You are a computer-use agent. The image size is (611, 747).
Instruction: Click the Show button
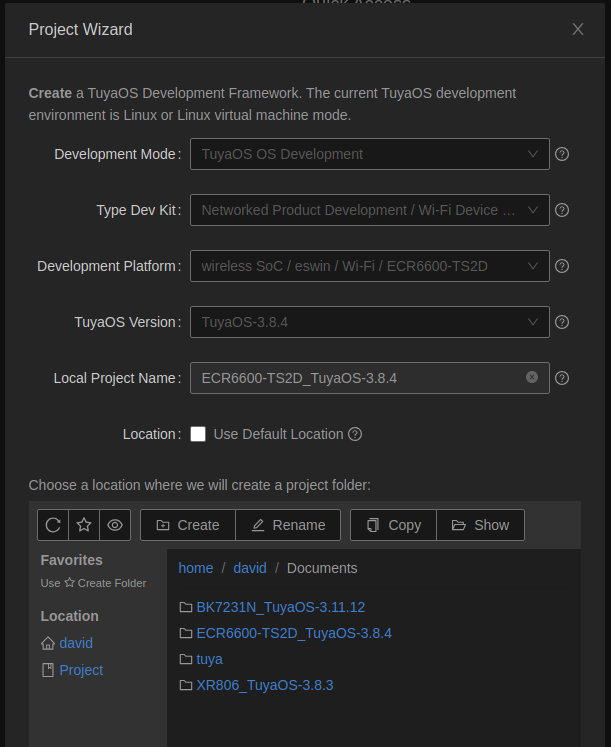(x=481, y=525)
